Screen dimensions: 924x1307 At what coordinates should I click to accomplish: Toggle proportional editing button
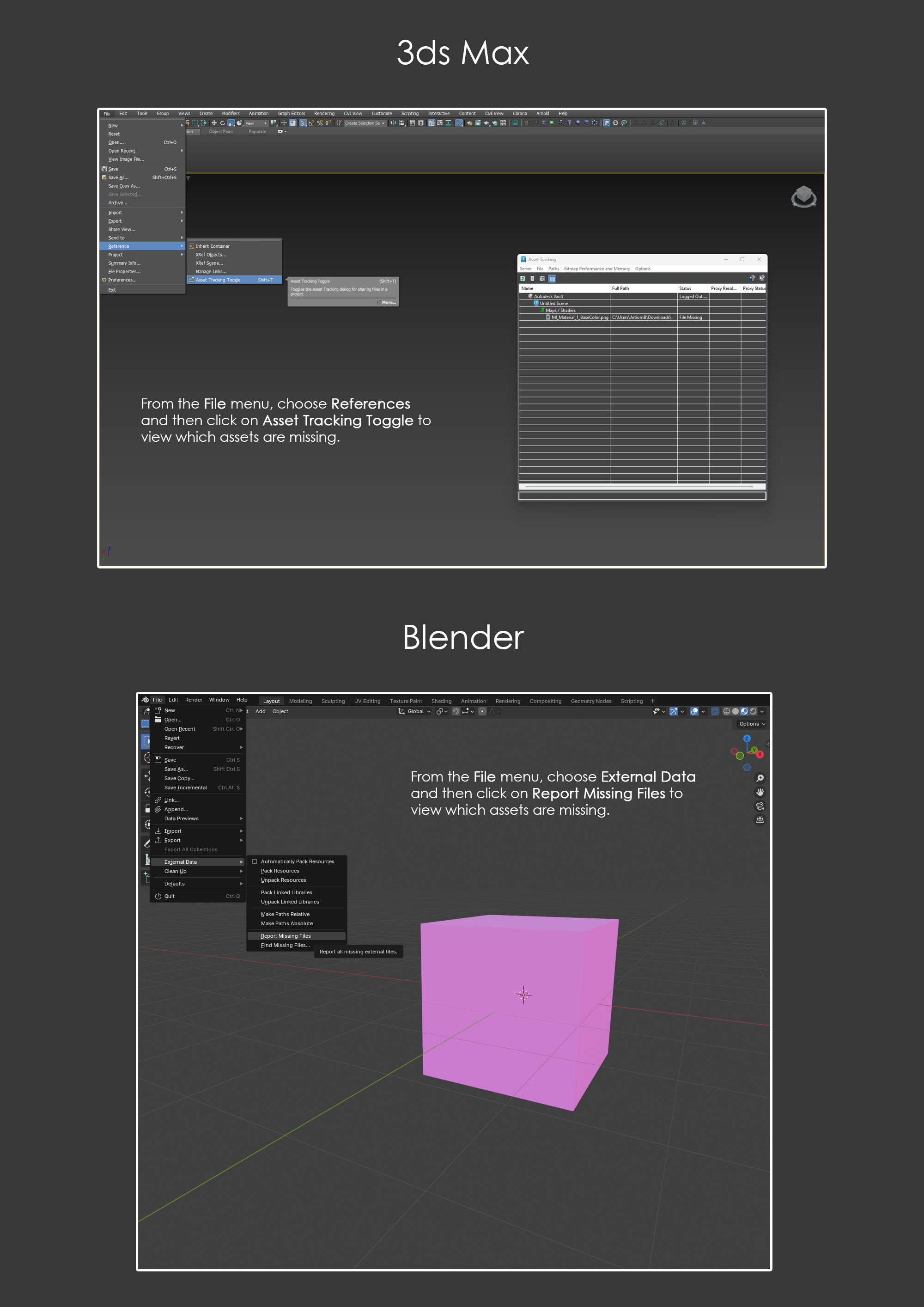pyautogui.click(x=482, y=711)
